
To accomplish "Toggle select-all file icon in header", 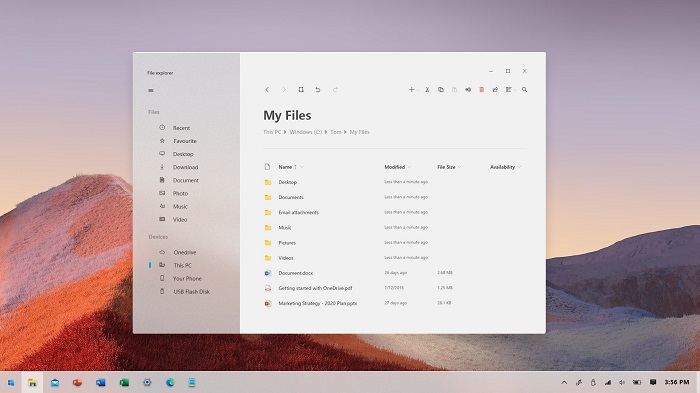I will [x=267, y=167].
